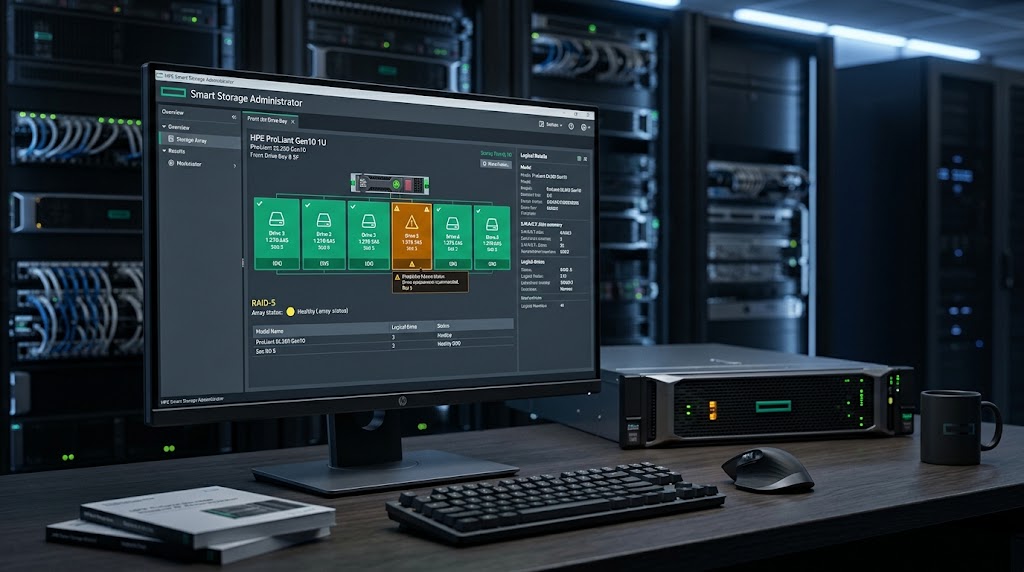The image size is (1024, 572).
Task: Click the Overview header at sidebar top
Action: tap(173, 112)
